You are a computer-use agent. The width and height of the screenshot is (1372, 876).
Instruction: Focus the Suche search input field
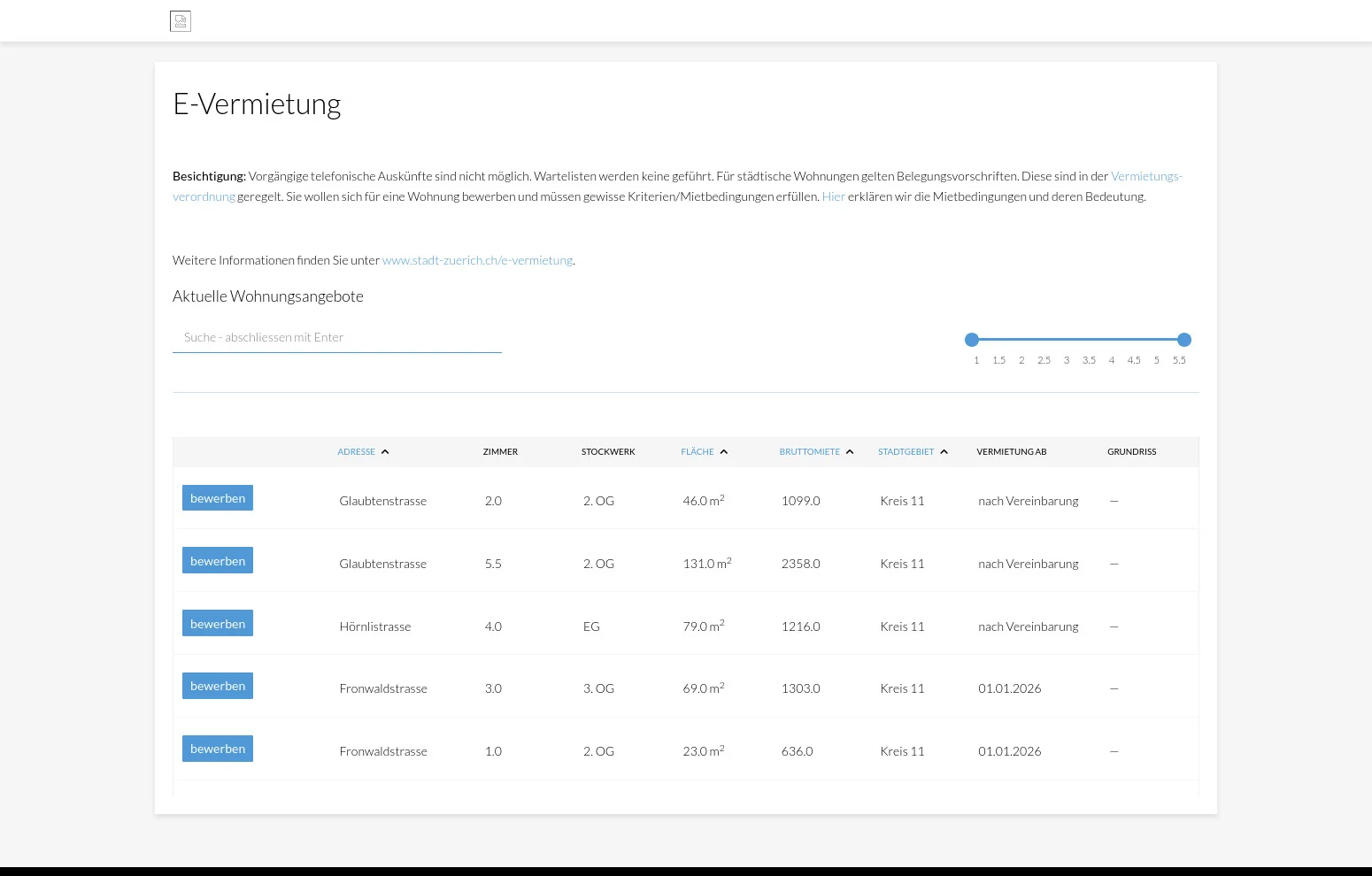336,338
